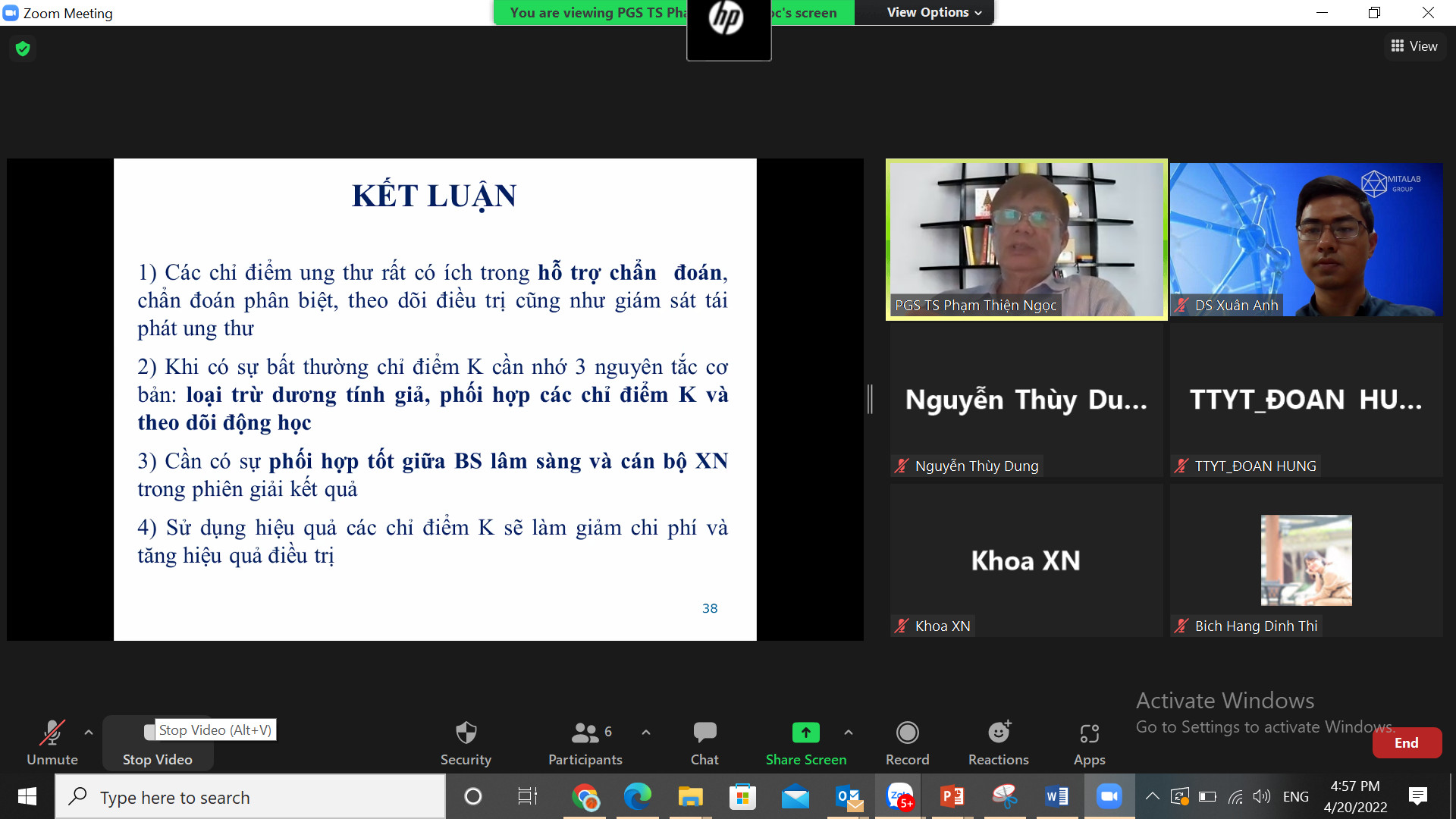
Task: Open the Reactions menu
Action: click(x=999, y=742)
